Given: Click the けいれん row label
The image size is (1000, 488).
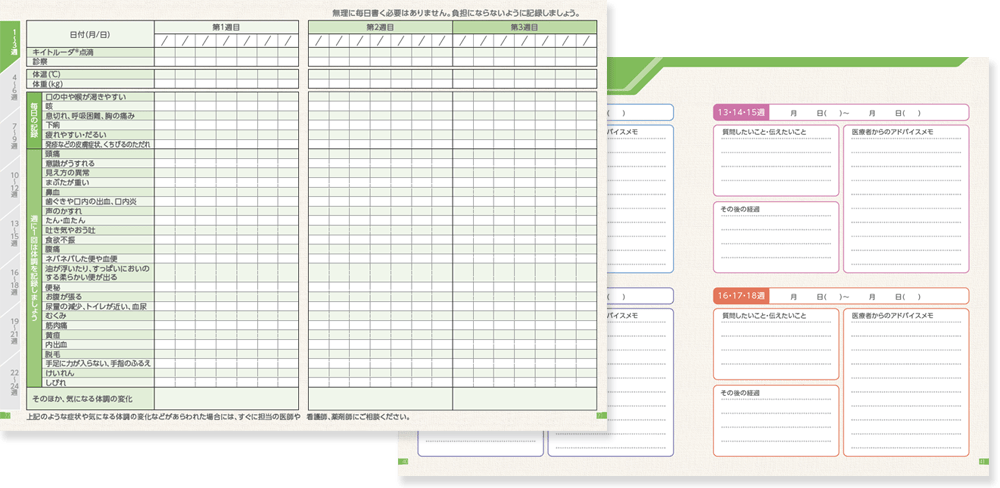Looking at the screenshot, I should [x=98, y=373].
